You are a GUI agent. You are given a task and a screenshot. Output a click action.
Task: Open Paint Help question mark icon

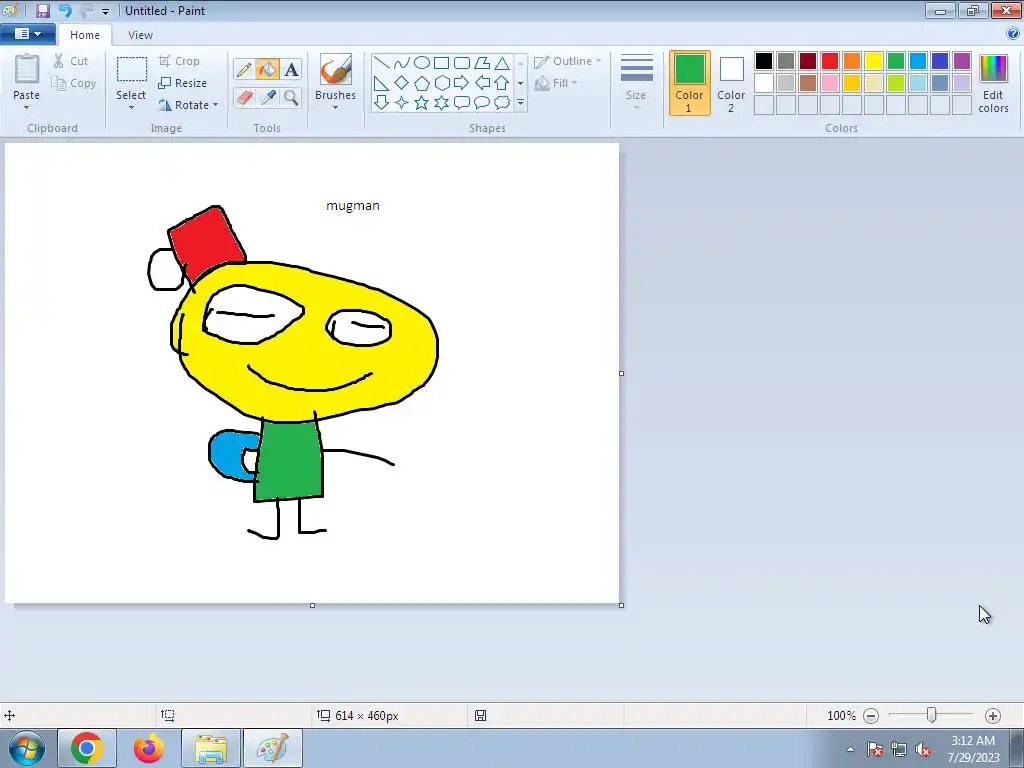pos(1012,34)
